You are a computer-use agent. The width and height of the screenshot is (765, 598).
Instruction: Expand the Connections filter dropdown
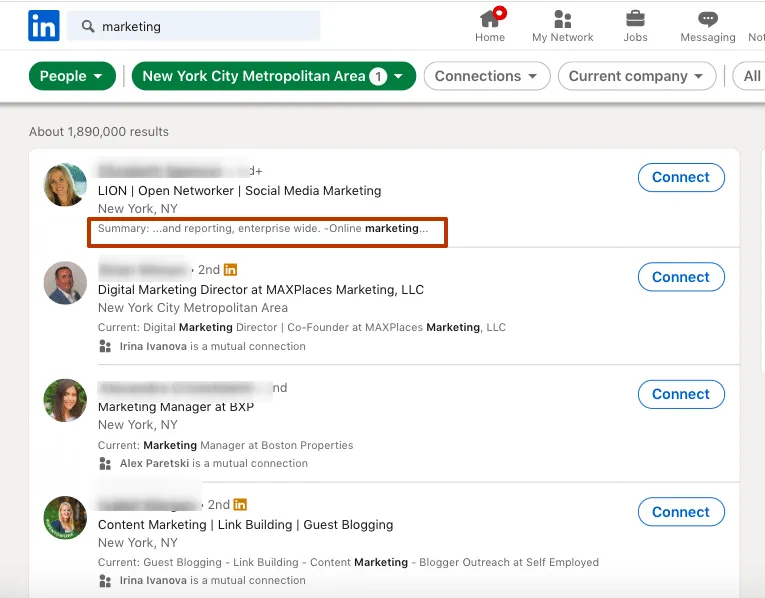coord(487,76)
